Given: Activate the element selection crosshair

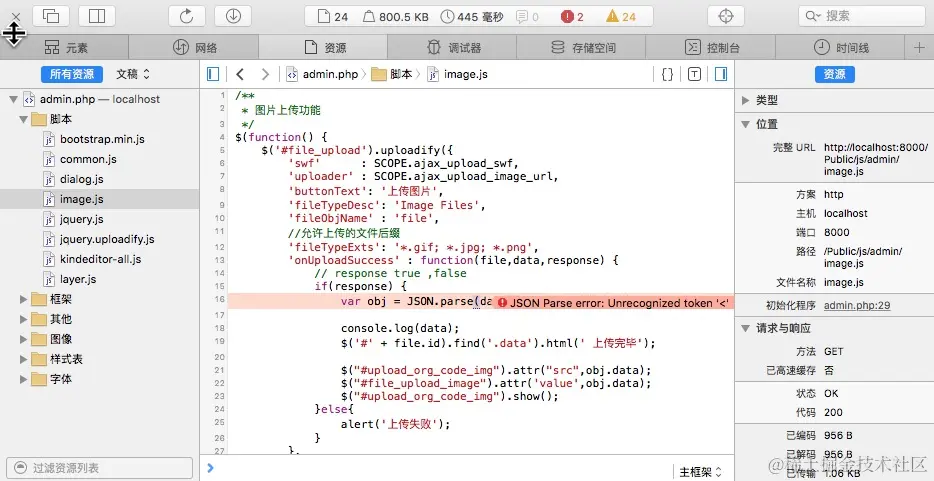Looking at the screenshot, I should coord(726,16).
